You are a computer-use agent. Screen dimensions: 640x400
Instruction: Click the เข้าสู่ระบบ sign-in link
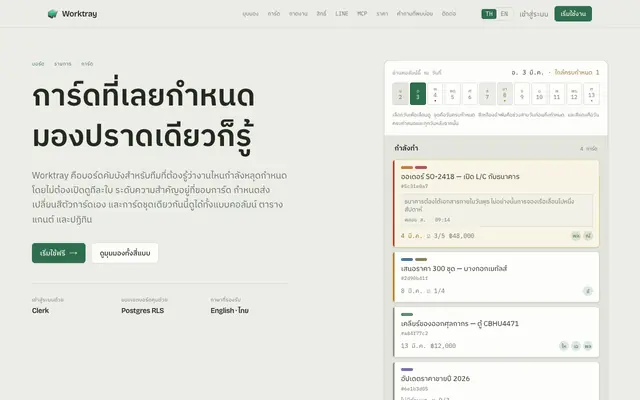click(x=533, y=14)
